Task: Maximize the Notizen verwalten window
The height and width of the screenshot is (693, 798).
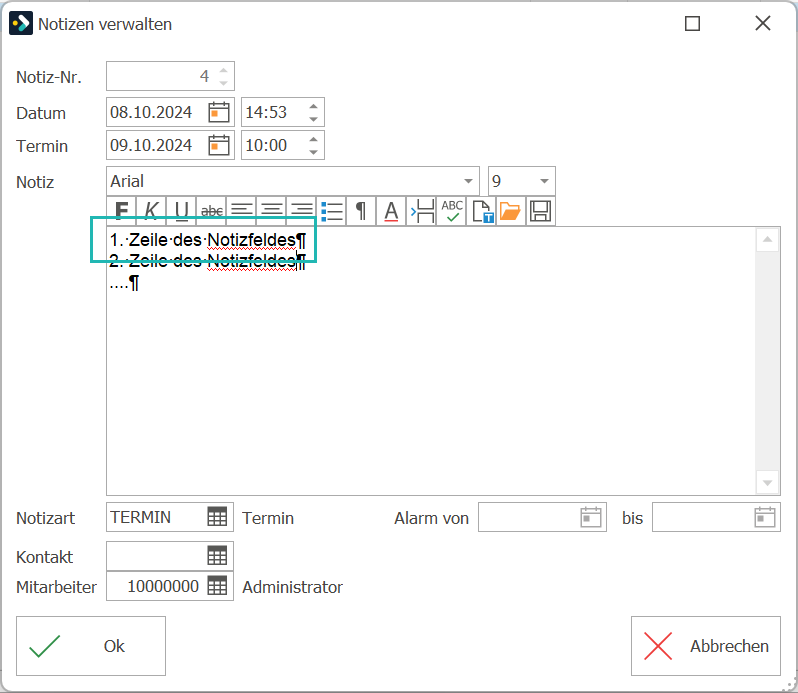Action: point(692,23)
